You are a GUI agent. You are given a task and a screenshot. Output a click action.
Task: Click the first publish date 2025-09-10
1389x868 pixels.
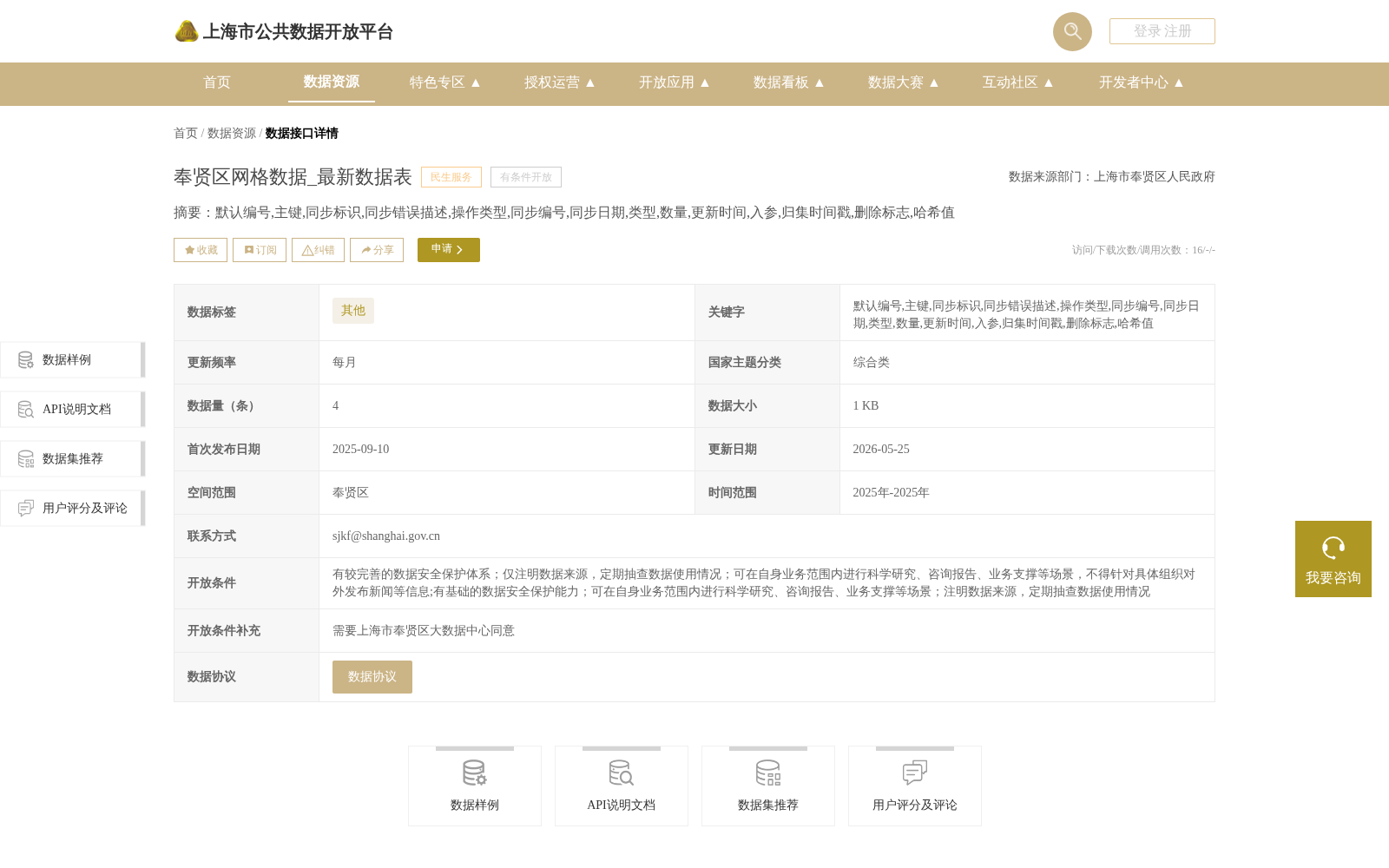coord(361,450)
